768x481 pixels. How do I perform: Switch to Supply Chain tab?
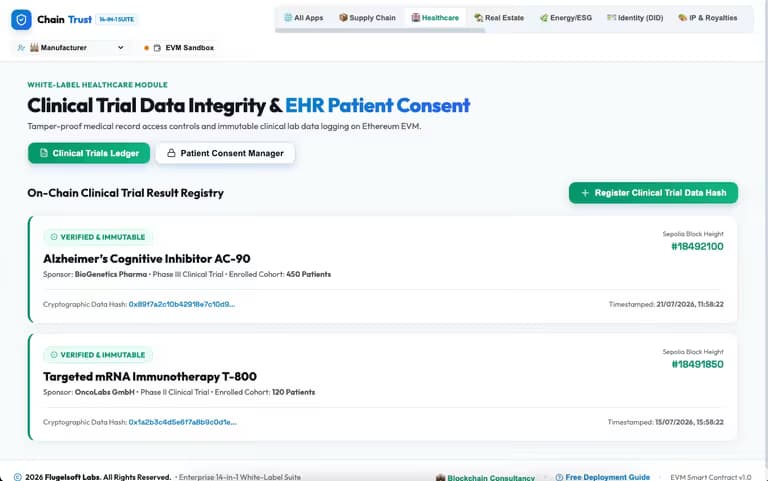367,18
